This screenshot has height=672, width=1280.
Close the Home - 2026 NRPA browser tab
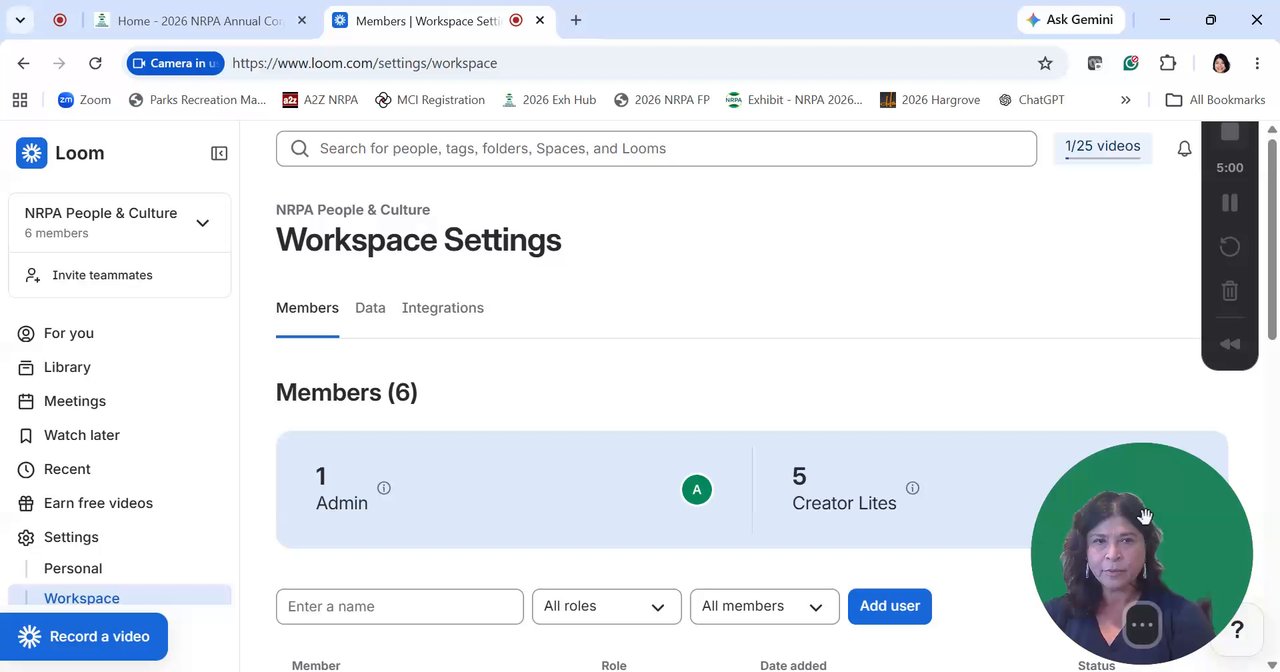[x=302, y=20]
